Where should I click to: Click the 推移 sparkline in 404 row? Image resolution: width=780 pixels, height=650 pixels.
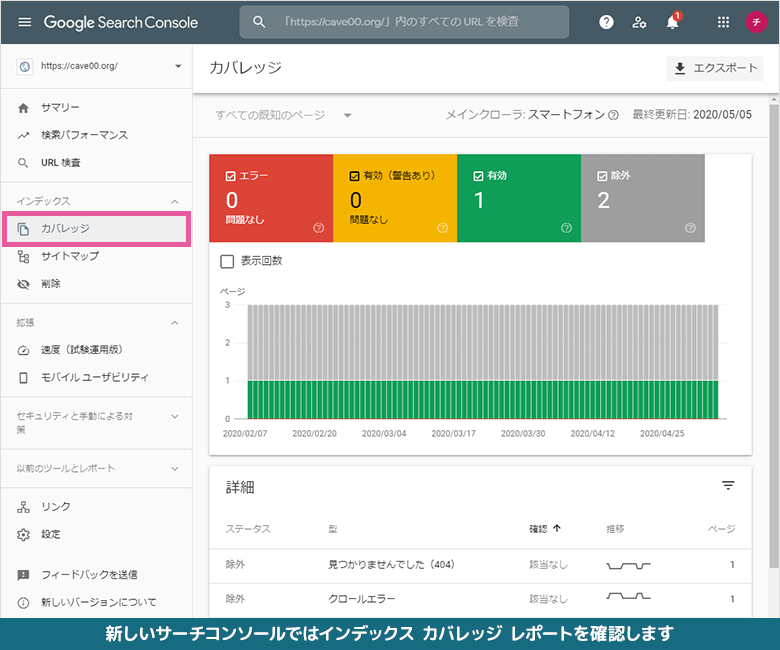[x=628, y=565]
